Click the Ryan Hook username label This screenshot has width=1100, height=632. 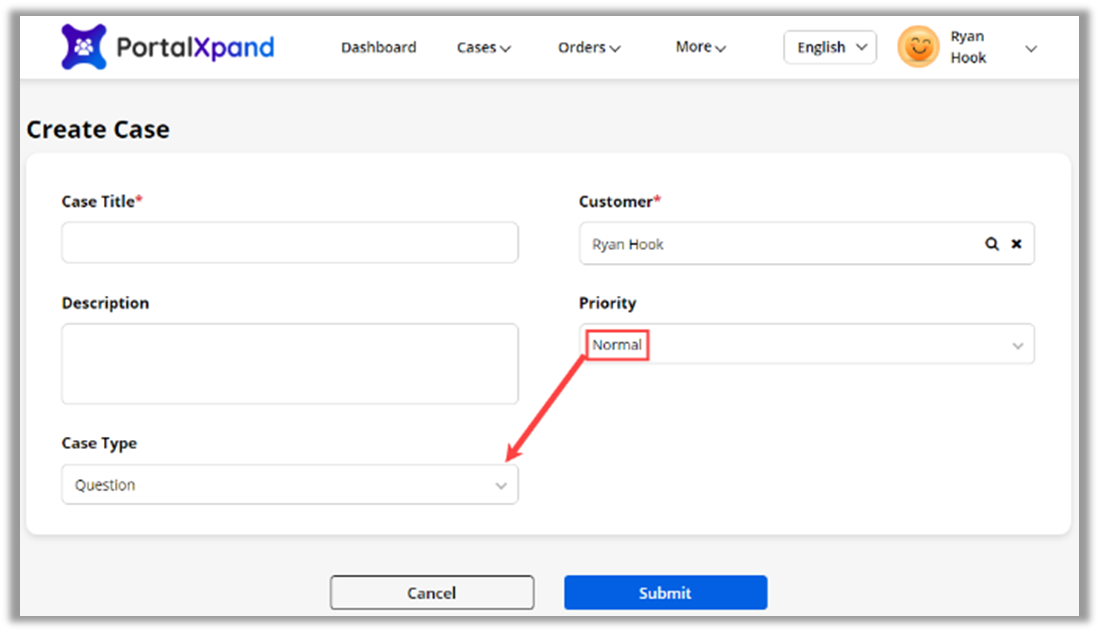pyautogui.click(x=968, y=47)
